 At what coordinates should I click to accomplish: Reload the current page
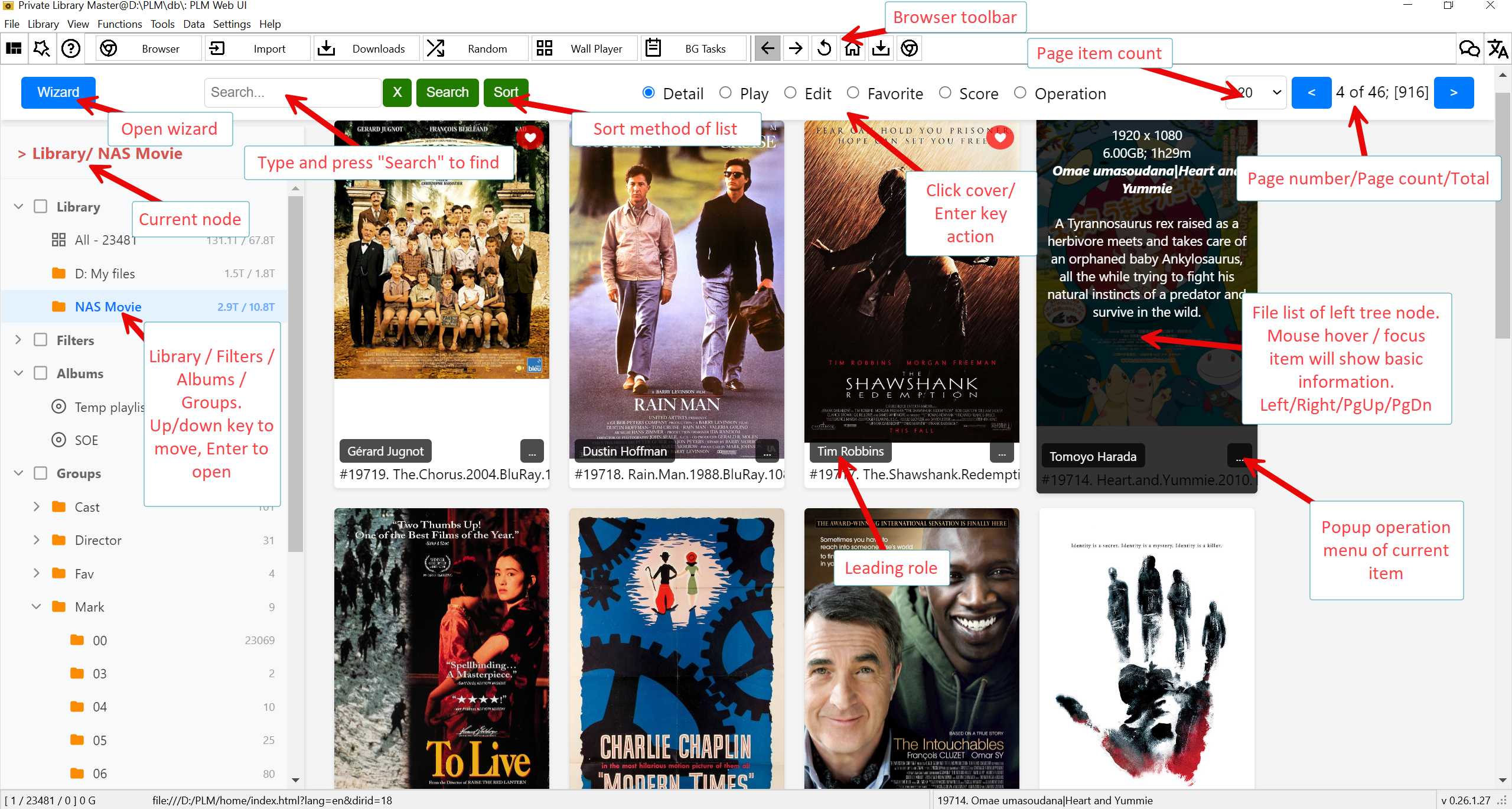(823, 48)
